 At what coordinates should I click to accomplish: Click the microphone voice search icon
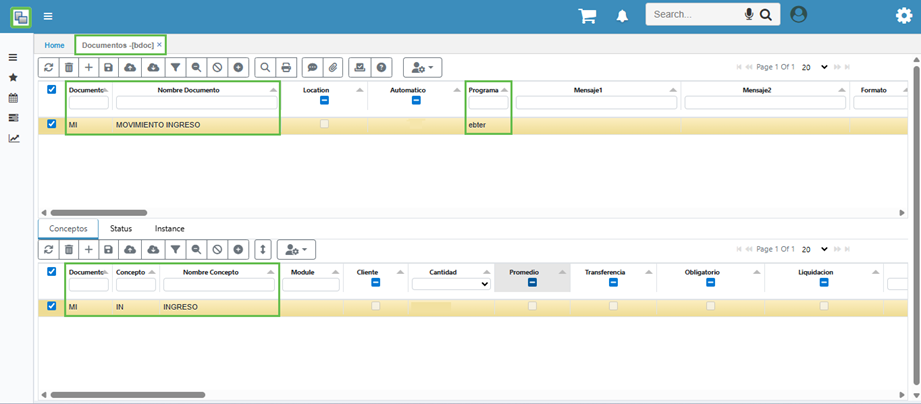[748, 15]
